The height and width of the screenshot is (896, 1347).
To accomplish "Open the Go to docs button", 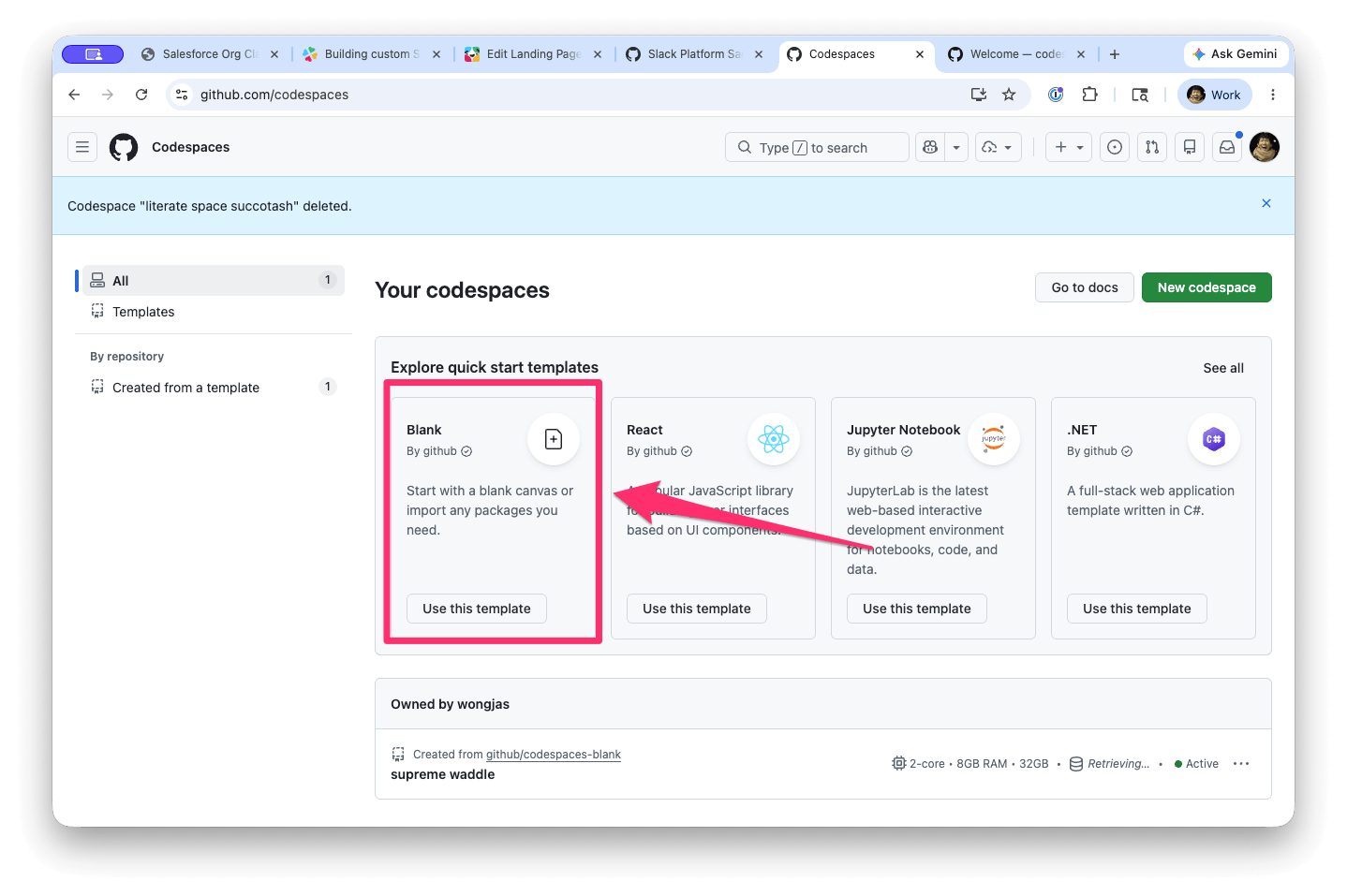I will [x=1085, y=287].
